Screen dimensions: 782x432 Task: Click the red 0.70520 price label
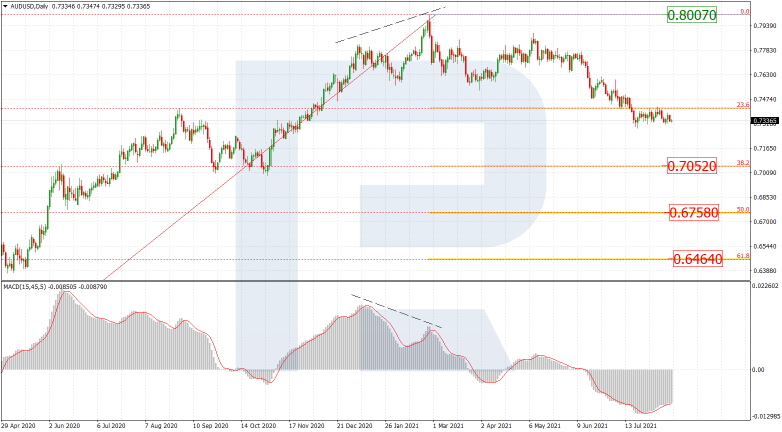692,166
